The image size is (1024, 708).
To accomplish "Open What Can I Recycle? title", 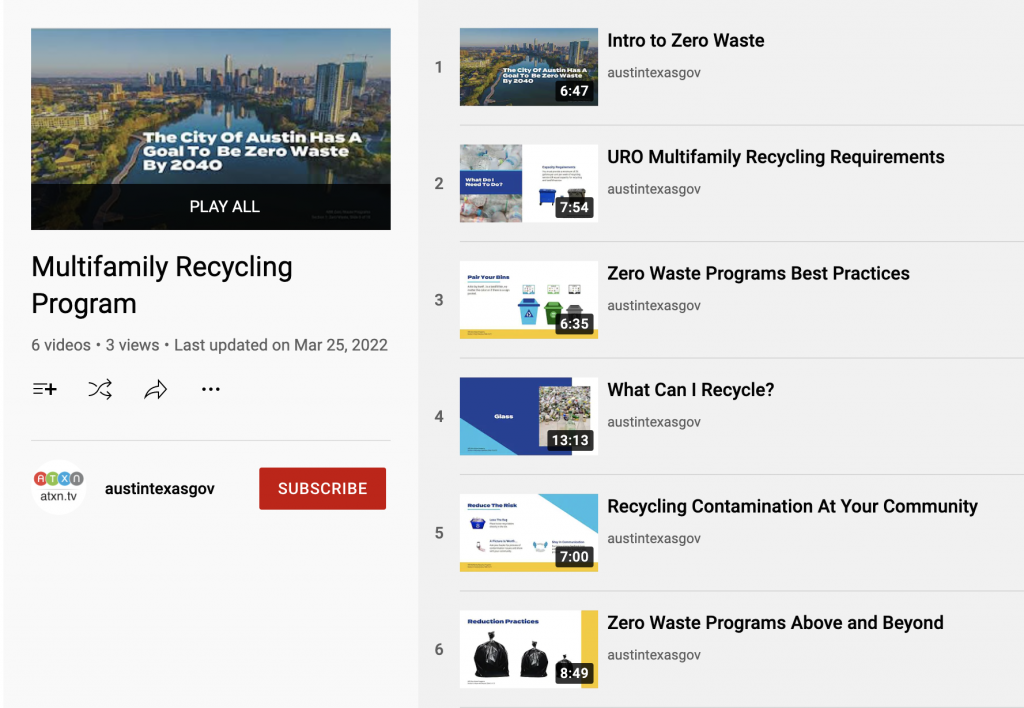I will pyautogui.click(x=690, y=390).
